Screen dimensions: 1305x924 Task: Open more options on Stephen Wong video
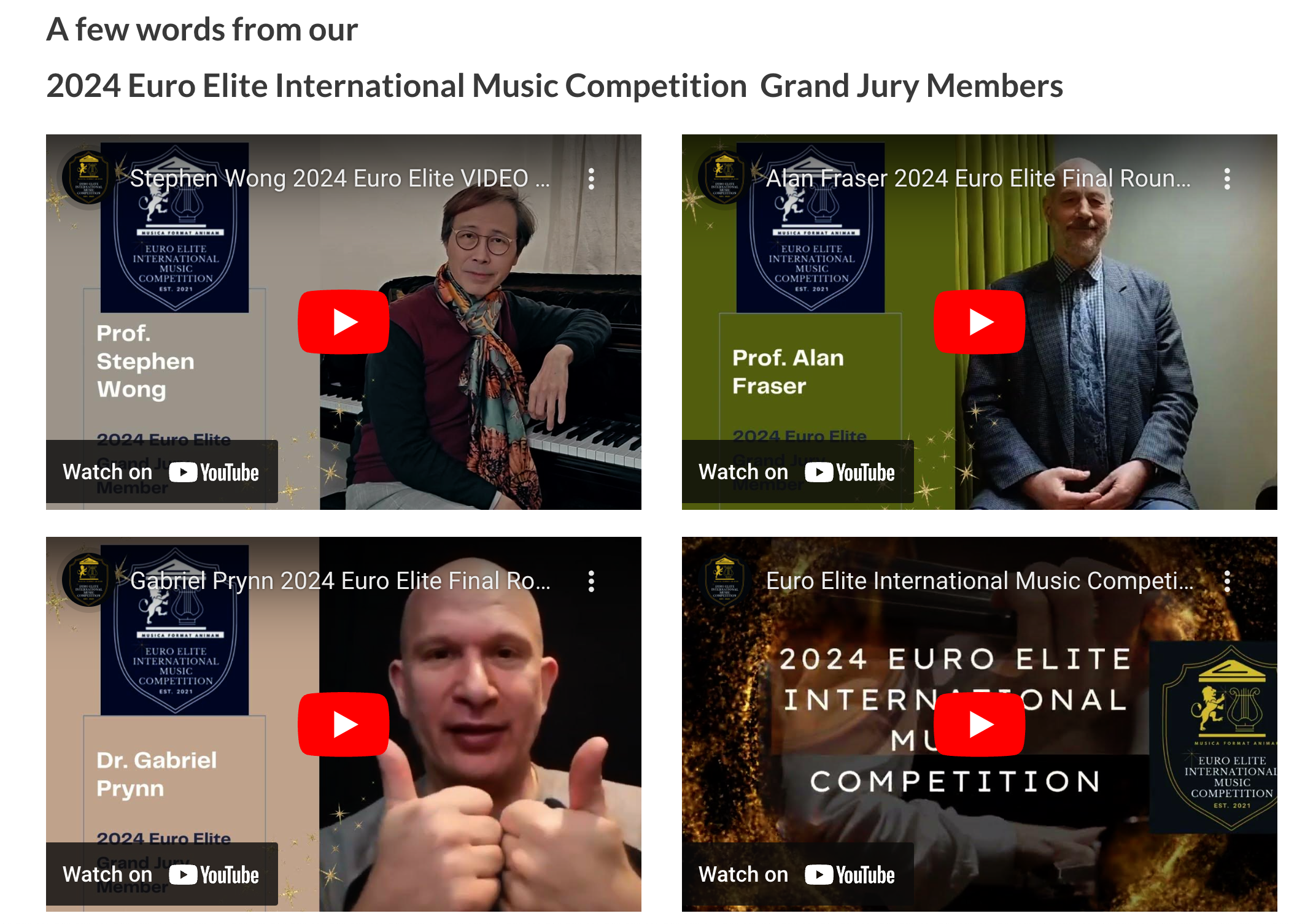[x=591, y=179]
